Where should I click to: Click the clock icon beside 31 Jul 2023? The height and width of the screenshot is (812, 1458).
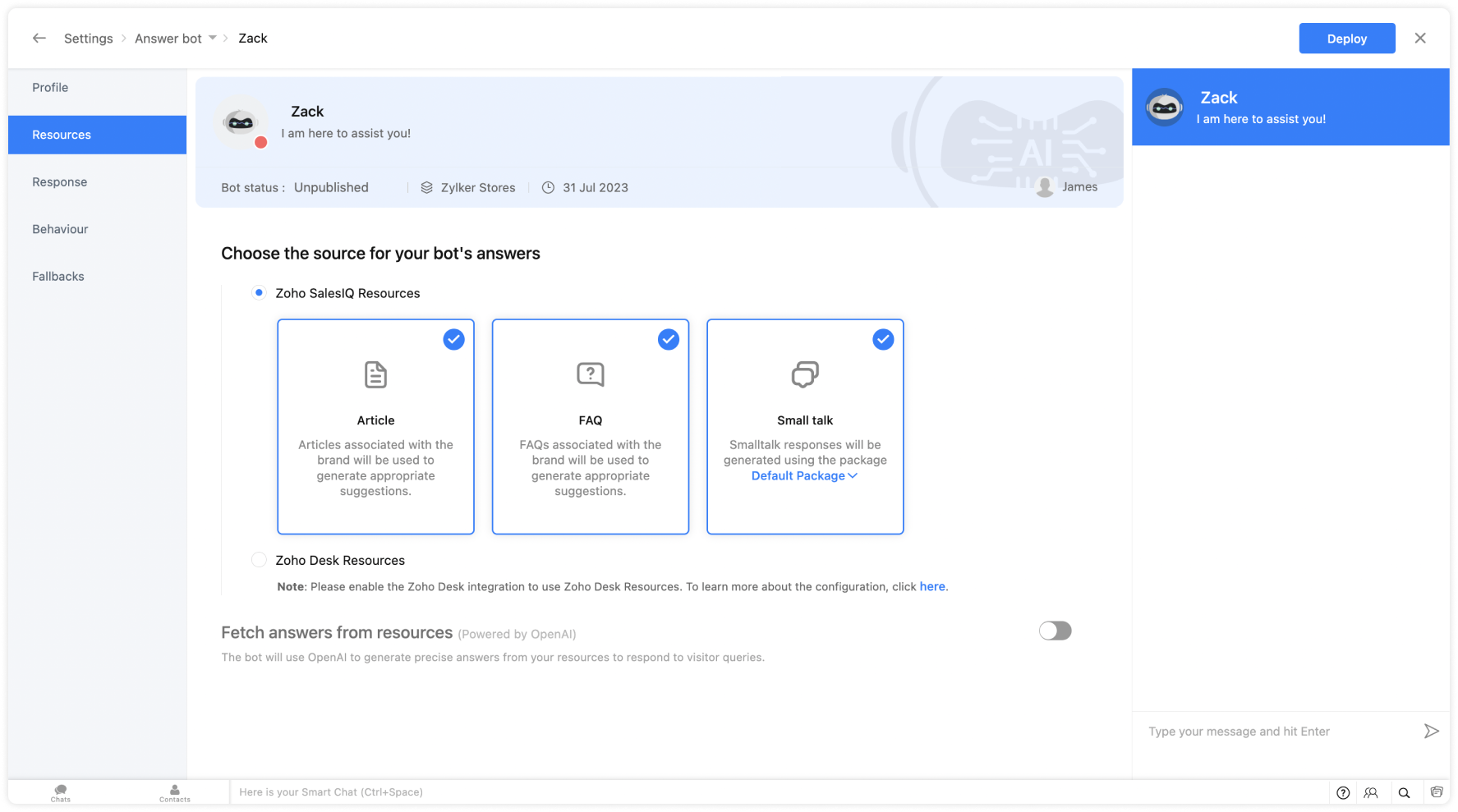pos(548,187)
